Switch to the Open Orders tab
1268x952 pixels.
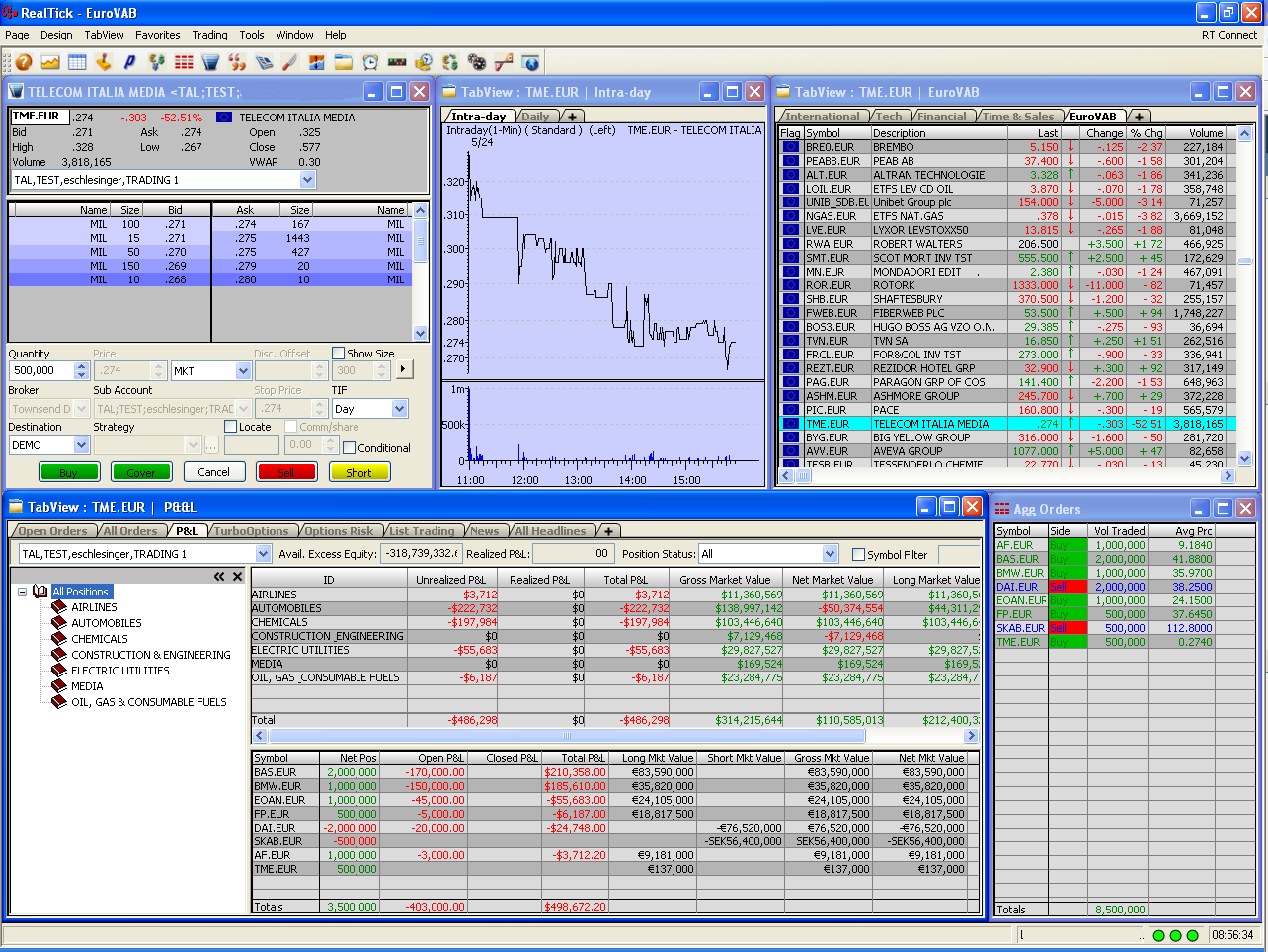tap(53, 531)
